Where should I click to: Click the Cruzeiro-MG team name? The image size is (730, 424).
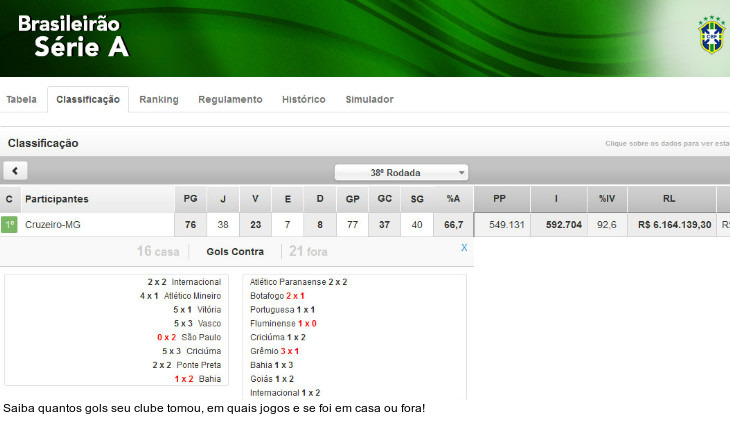point(53,225)
